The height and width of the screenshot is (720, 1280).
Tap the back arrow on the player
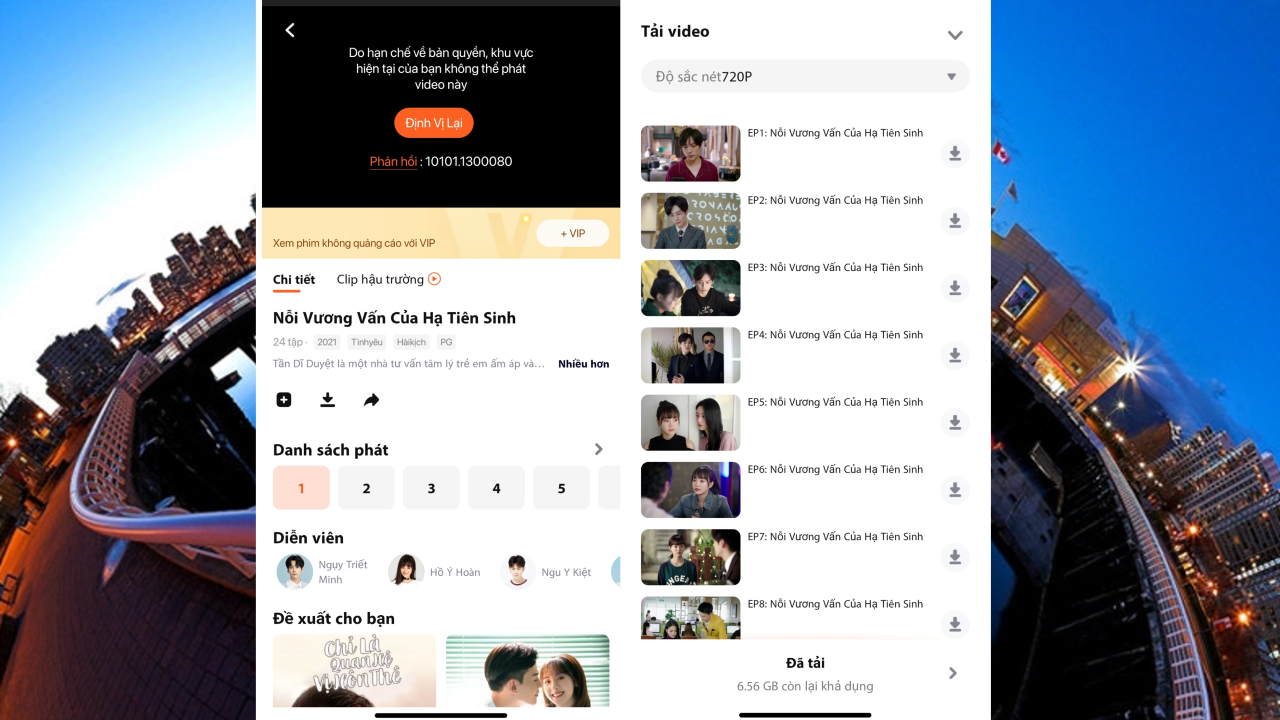tap(289, 30)
